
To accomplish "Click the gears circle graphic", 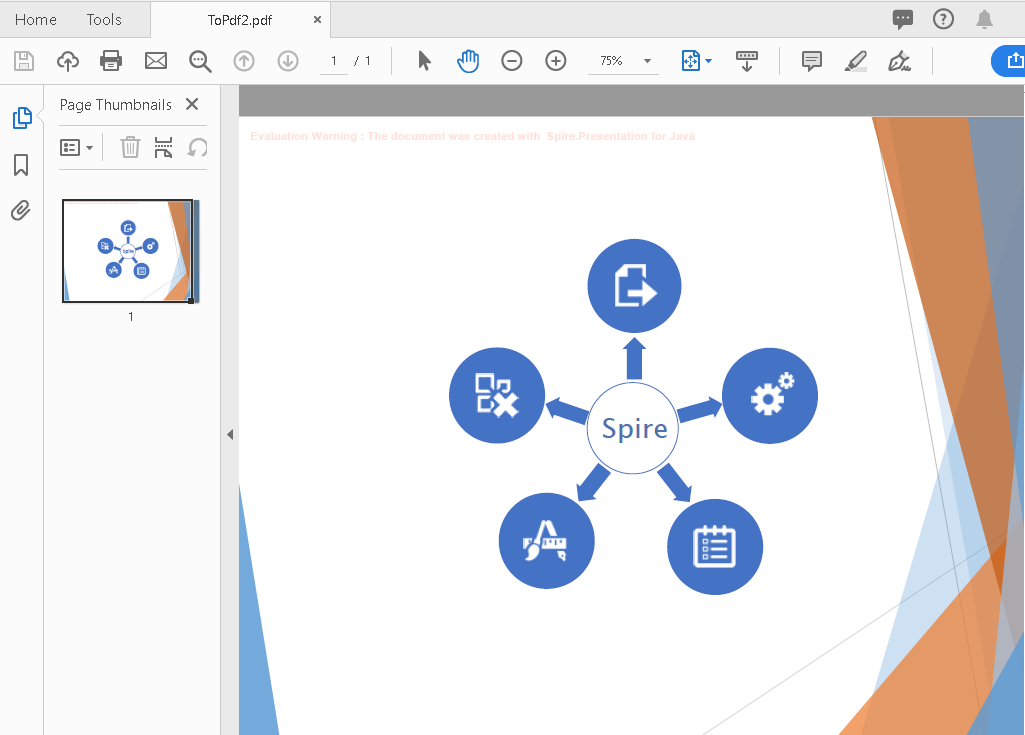I will point(770,396).
